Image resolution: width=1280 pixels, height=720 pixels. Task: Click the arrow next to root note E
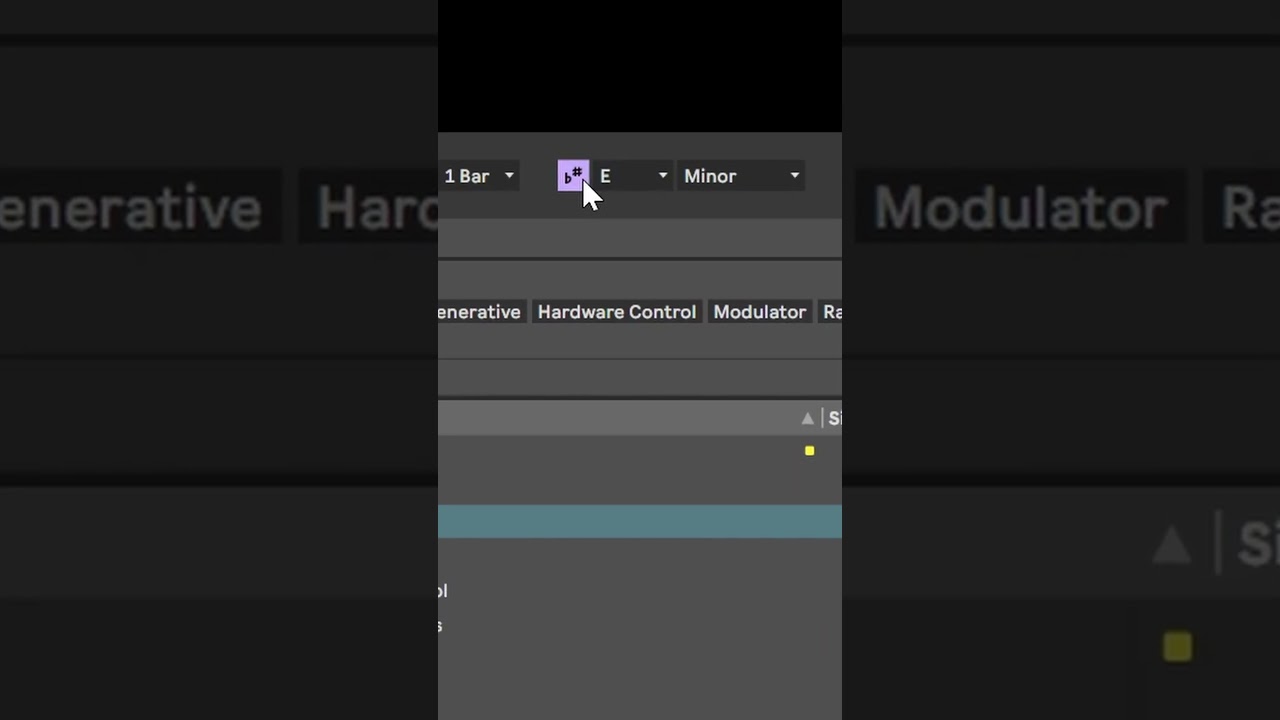(x=662, y=176)
